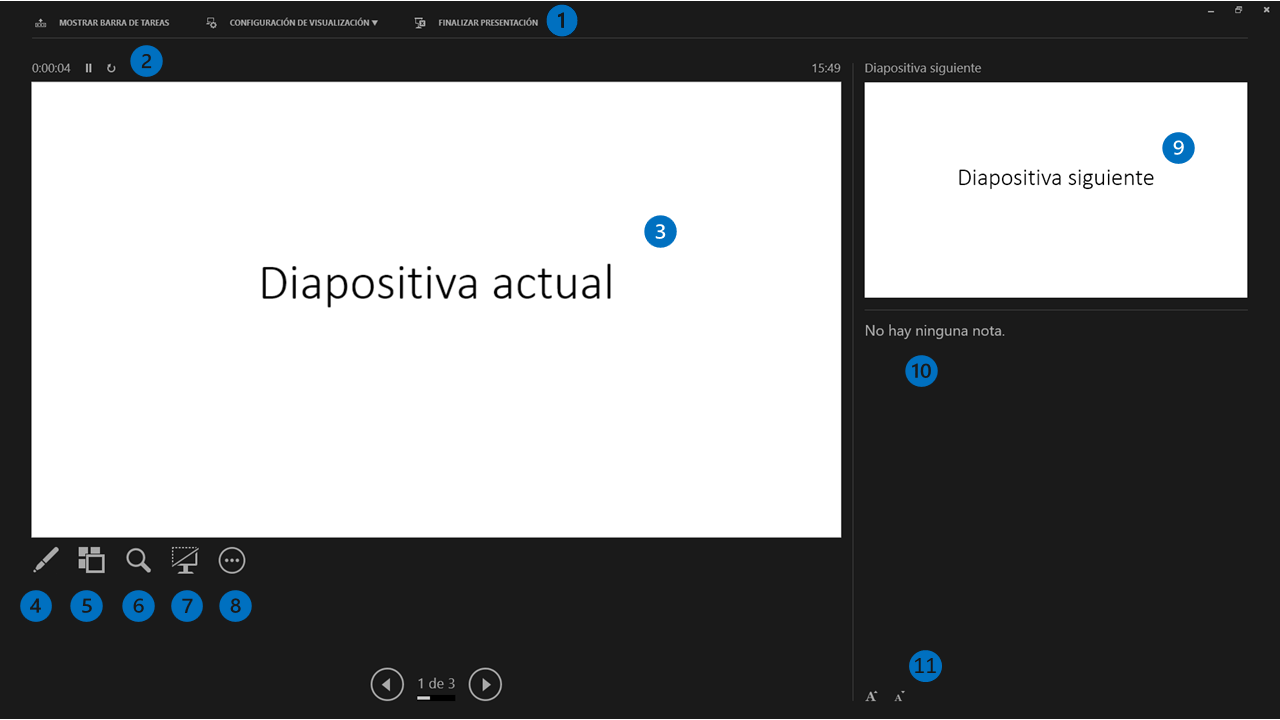Viewport: 1280px width, 720px height.
Task: Open the see all slides grid
Action: tap(91, 560)
